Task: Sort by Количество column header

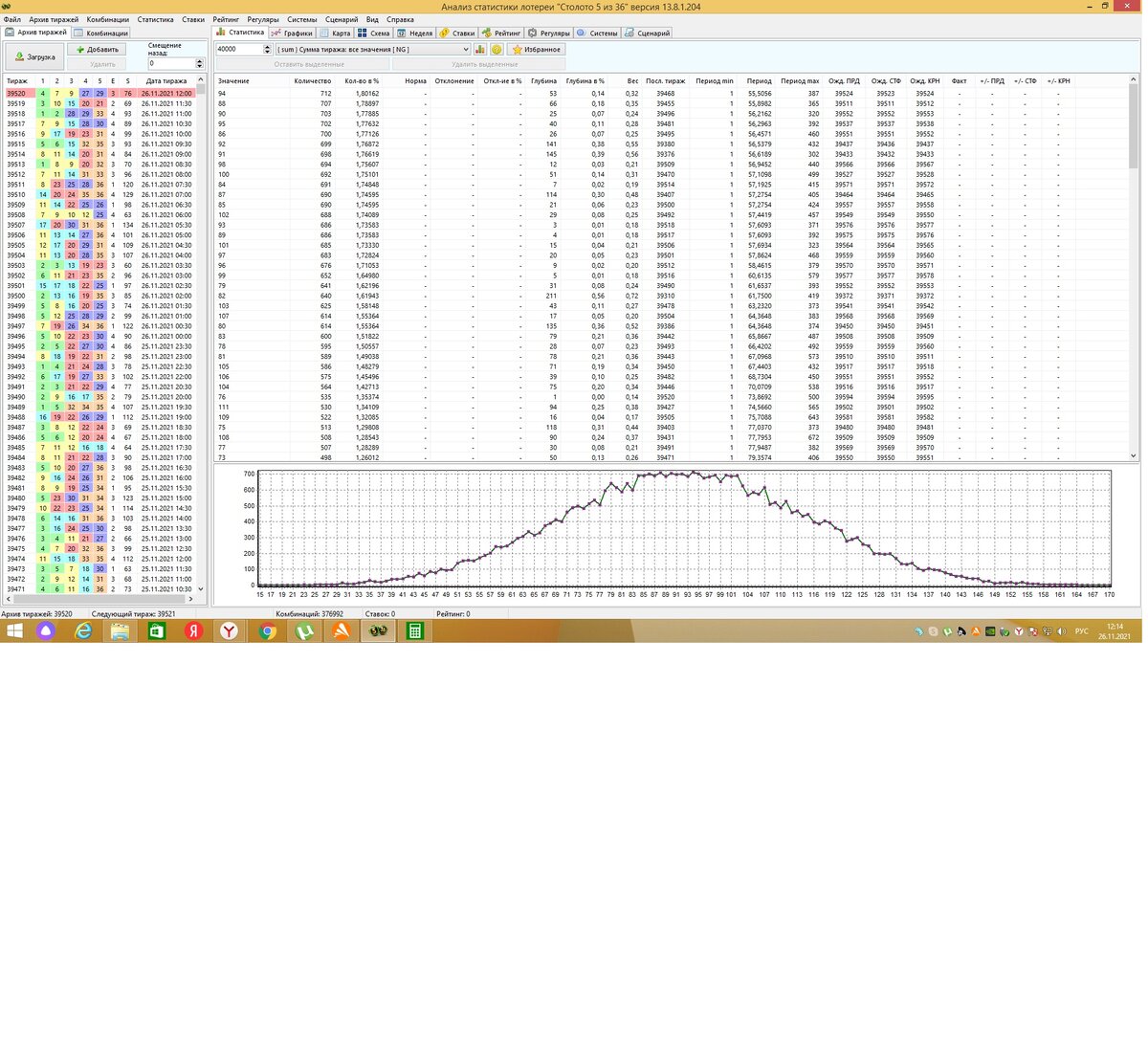Action: (313, 81)
